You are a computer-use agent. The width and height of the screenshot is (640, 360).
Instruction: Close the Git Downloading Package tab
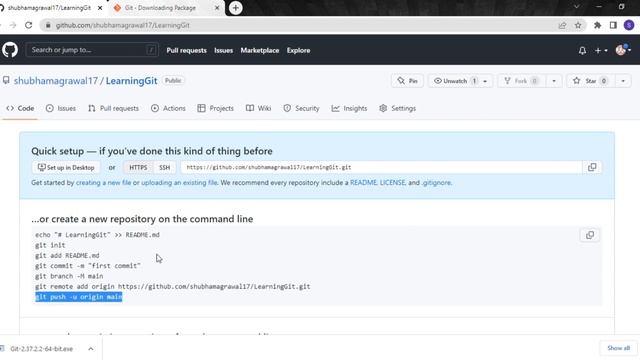[217, 8]
